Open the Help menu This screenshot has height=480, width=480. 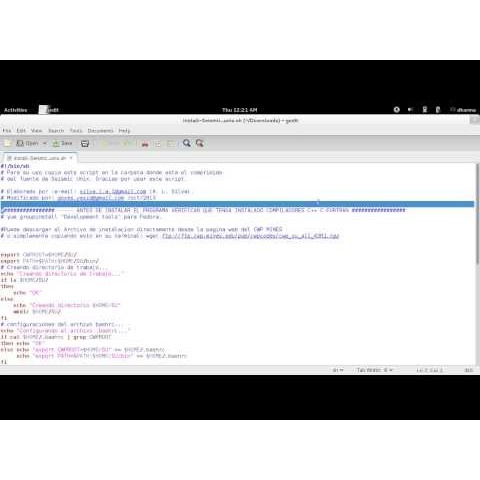[x=124, y=131]
